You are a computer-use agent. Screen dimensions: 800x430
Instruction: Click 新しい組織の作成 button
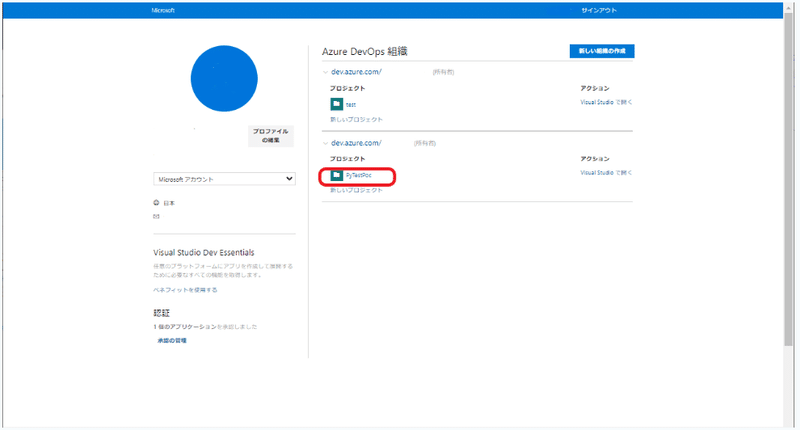click(602, 51)
